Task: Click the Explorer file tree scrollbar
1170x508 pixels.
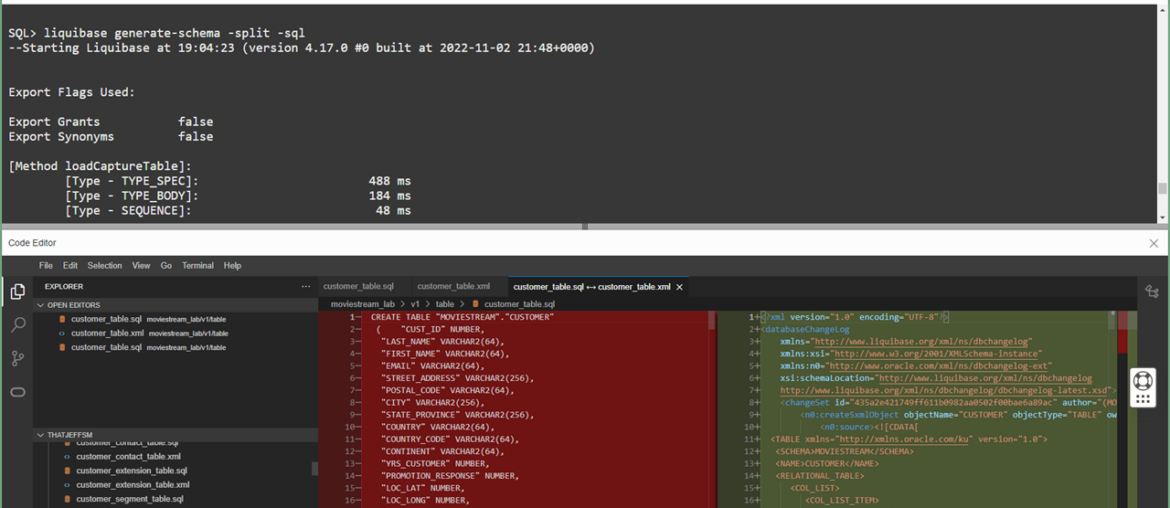Action: [x=314, y=468]
